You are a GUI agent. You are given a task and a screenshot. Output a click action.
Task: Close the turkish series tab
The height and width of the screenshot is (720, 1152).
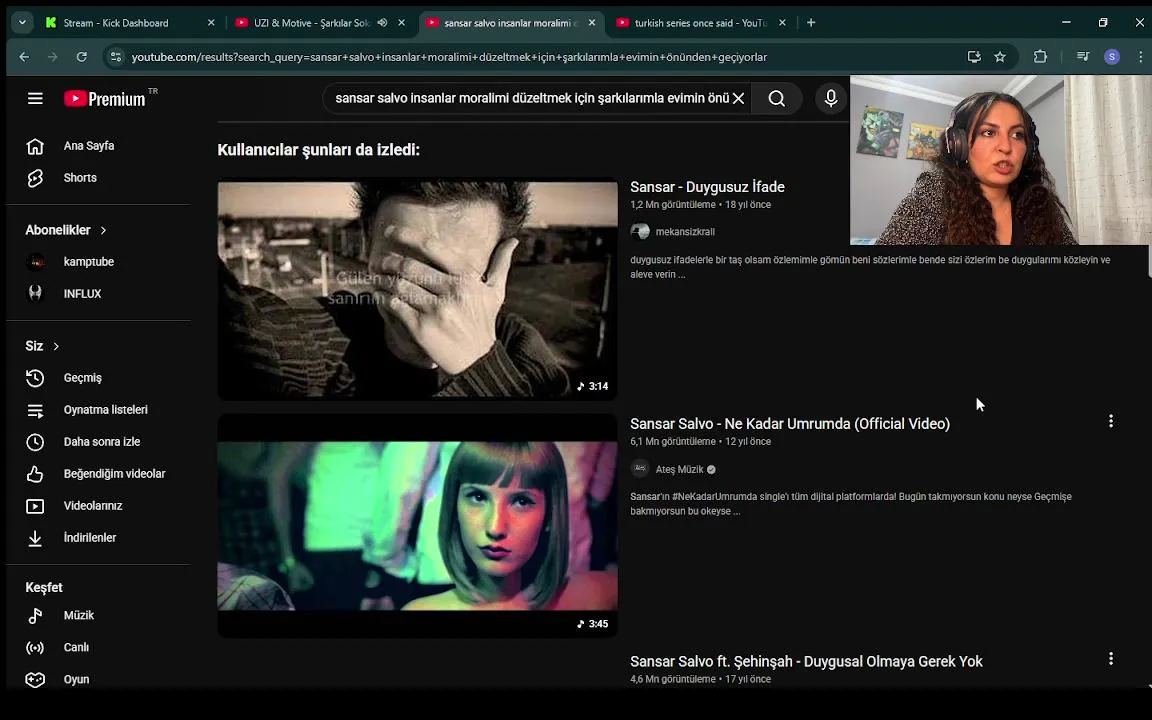tap(782, 23)
